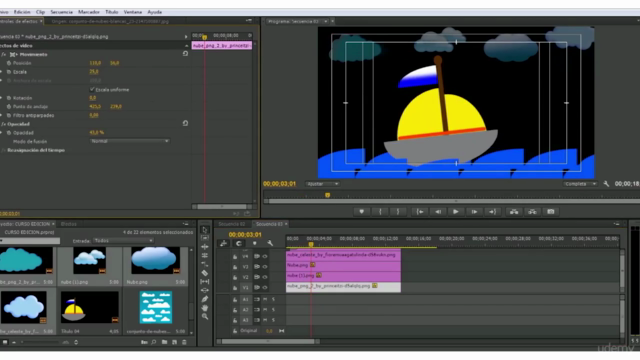The image size is (640, 360).
Task: Select the Razor tool
Action: point(205,273)
